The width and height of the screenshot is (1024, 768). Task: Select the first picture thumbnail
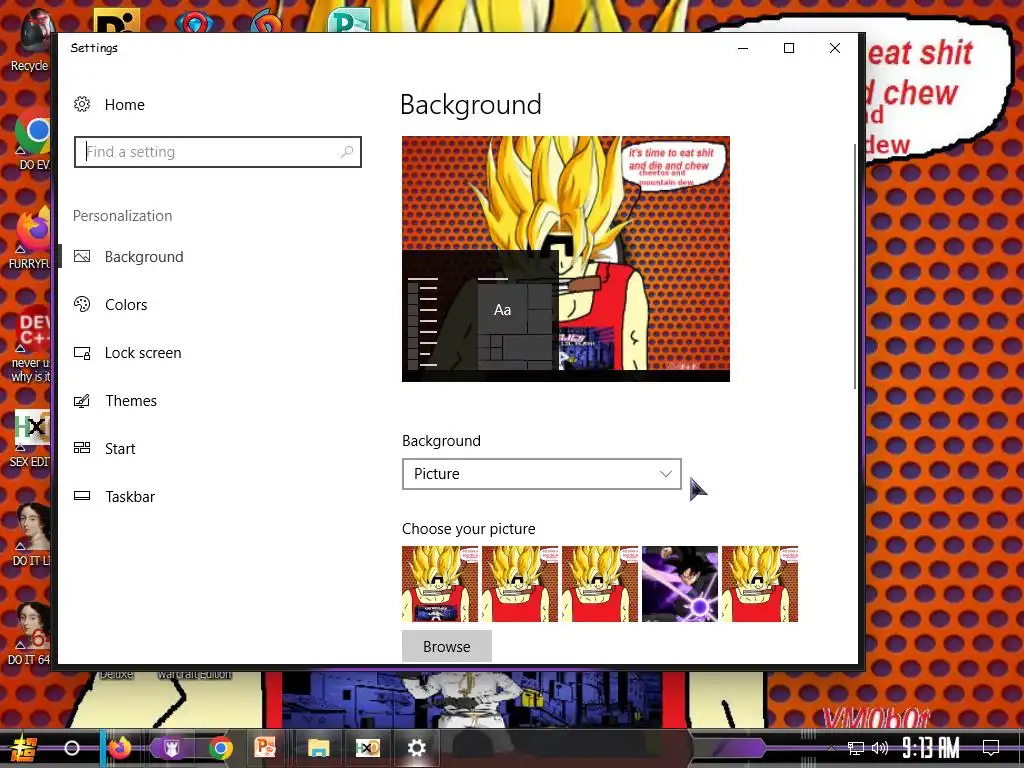click(440, 584)
